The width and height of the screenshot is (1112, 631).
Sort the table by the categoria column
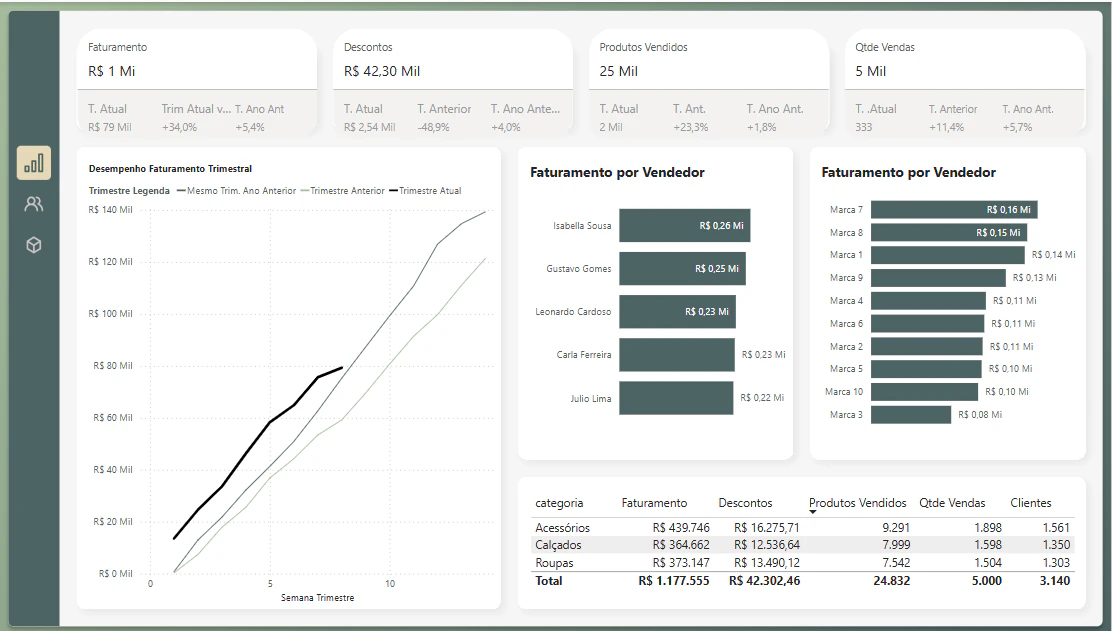[559, 503]
